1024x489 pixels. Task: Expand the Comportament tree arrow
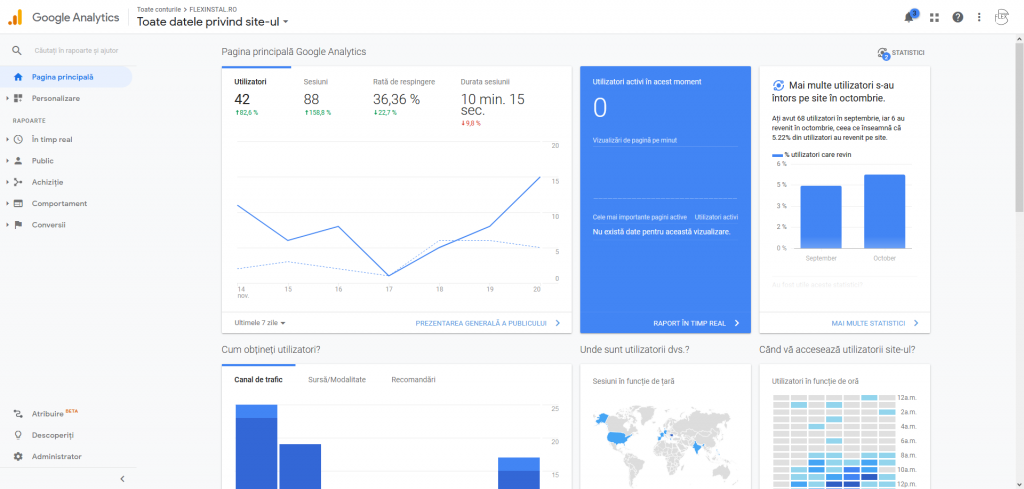8,203
